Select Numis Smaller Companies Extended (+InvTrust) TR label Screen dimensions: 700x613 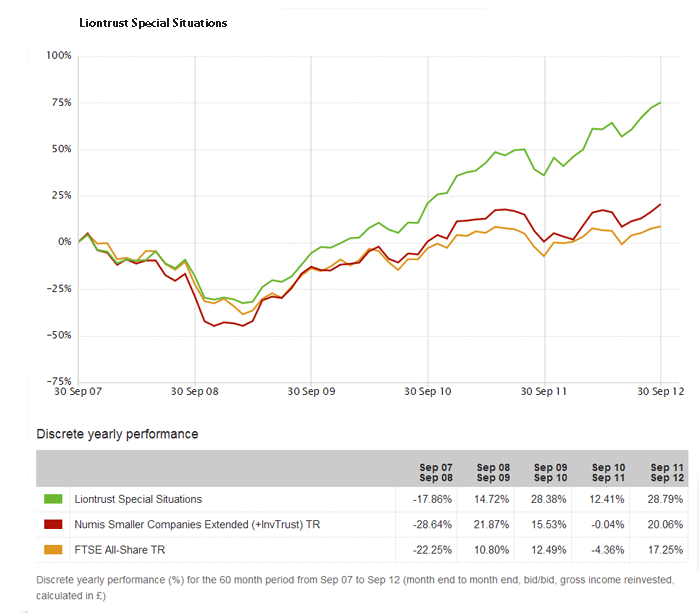click(197, 524)
